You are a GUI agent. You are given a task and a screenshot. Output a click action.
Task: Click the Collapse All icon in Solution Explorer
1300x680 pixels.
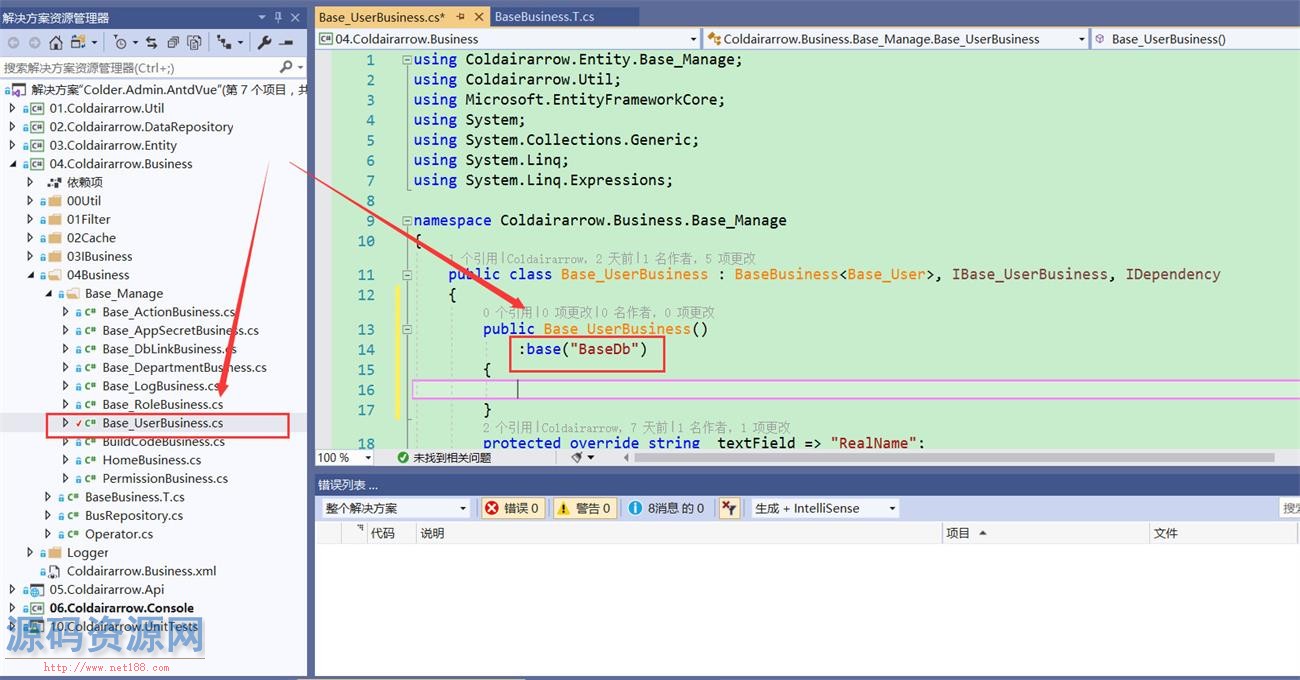(x=173, y=42)
